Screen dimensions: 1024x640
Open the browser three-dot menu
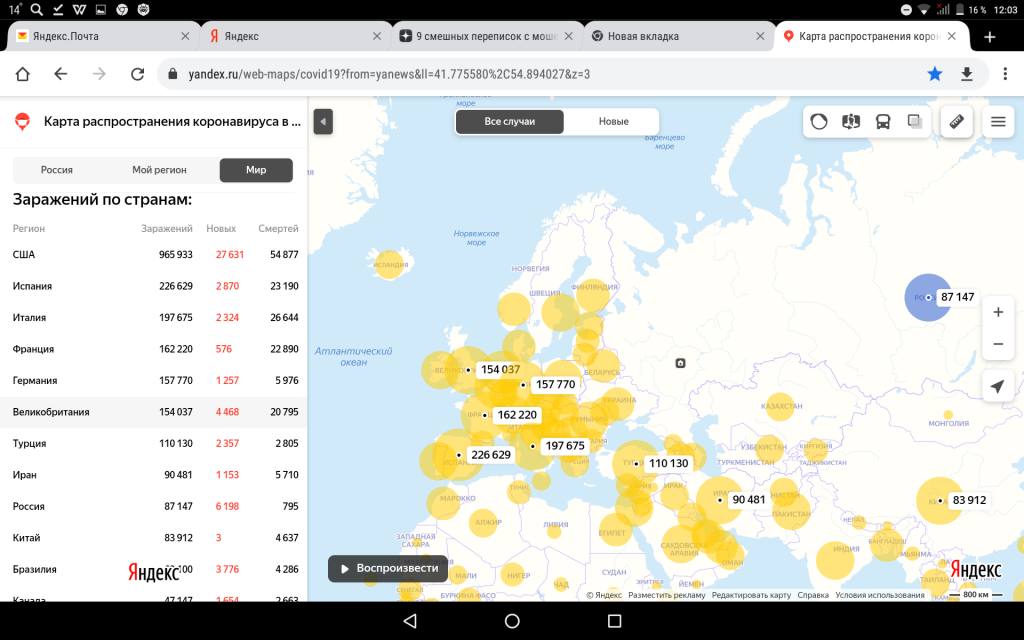coord(1002,74)
